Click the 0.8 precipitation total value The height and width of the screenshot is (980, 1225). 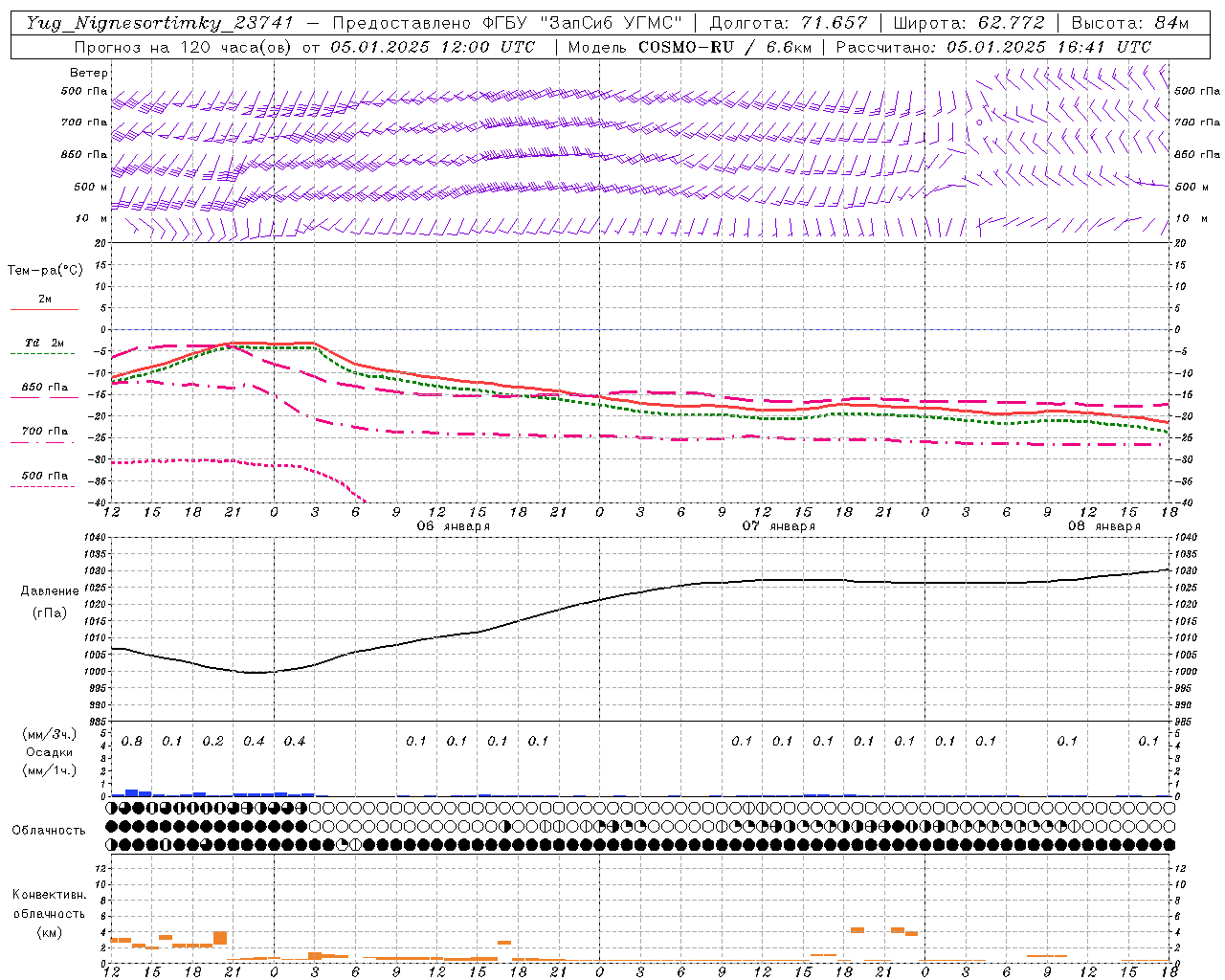[x=132, y=742]
